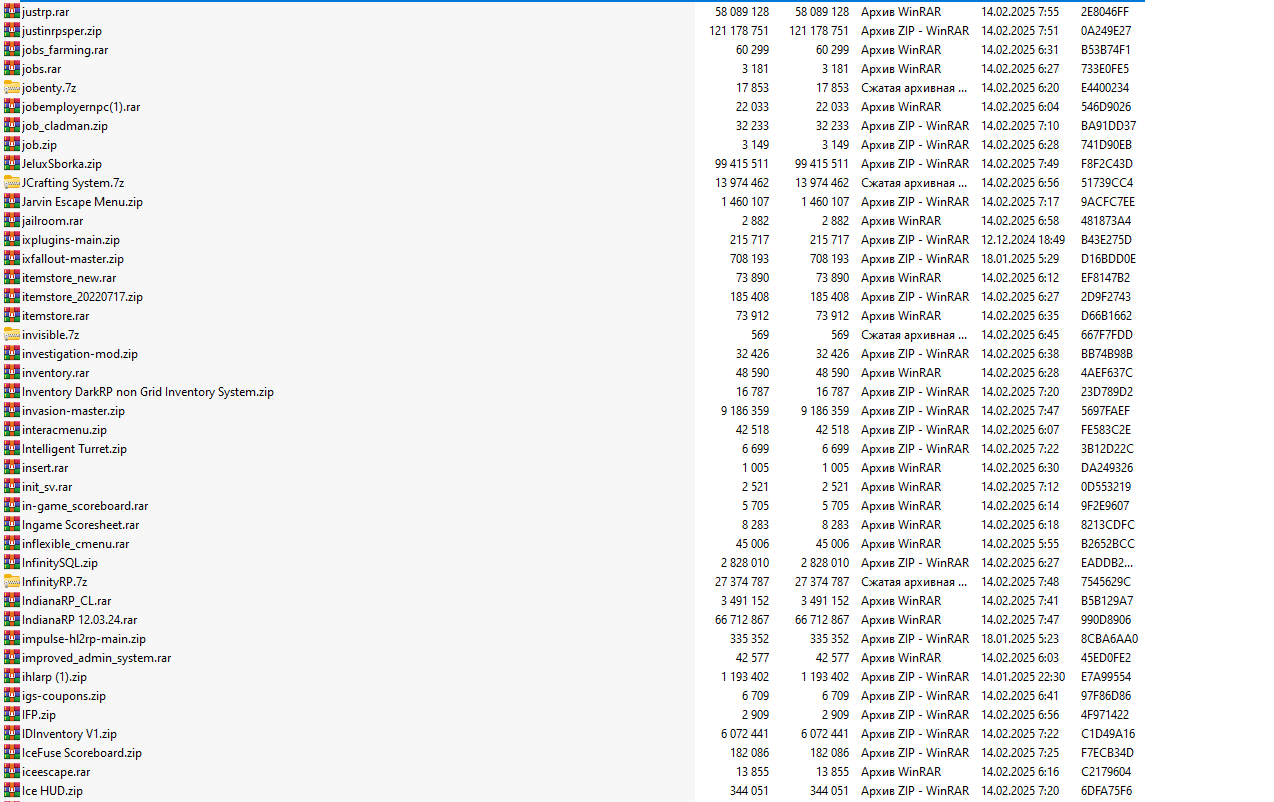Click the icon of invasion-master.zip
This screenshot has width=1274, height=802.
coord(12,411)
